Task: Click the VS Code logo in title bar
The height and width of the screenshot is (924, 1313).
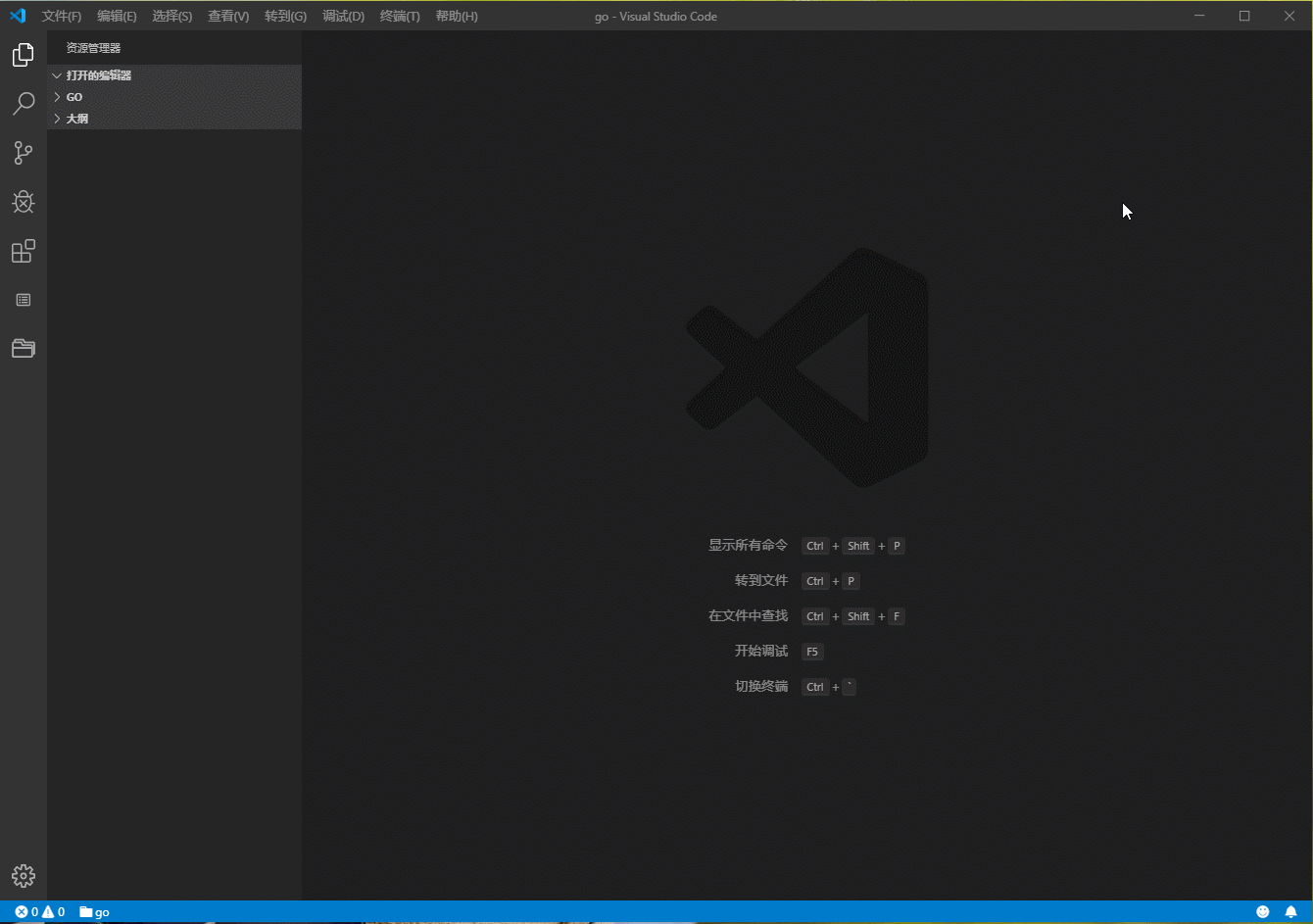Action: click(x=18, y=16)
